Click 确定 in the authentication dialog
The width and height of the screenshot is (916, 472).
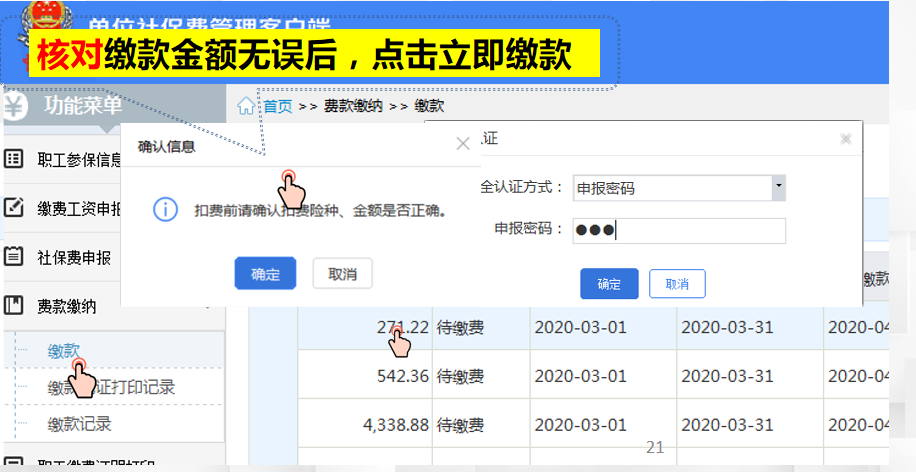coord(609,284)
